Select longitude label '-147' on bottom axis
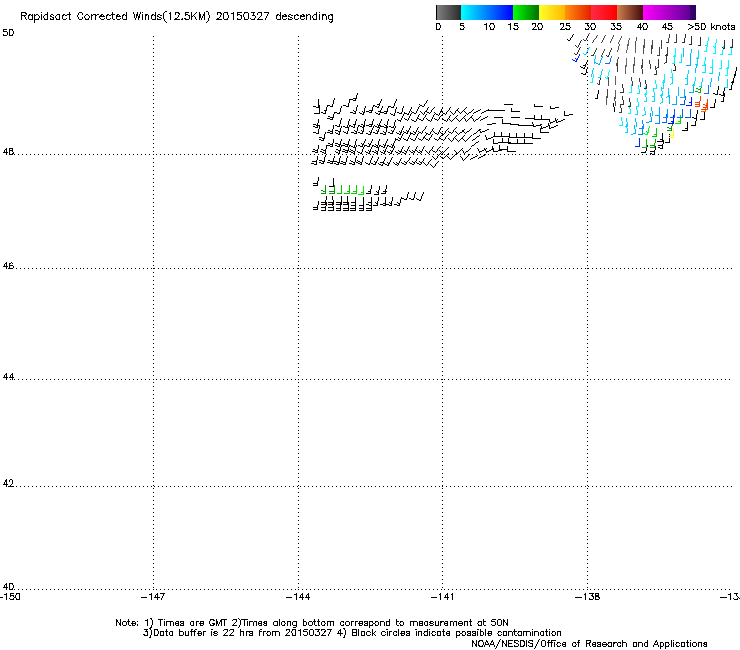 [153, 597]
